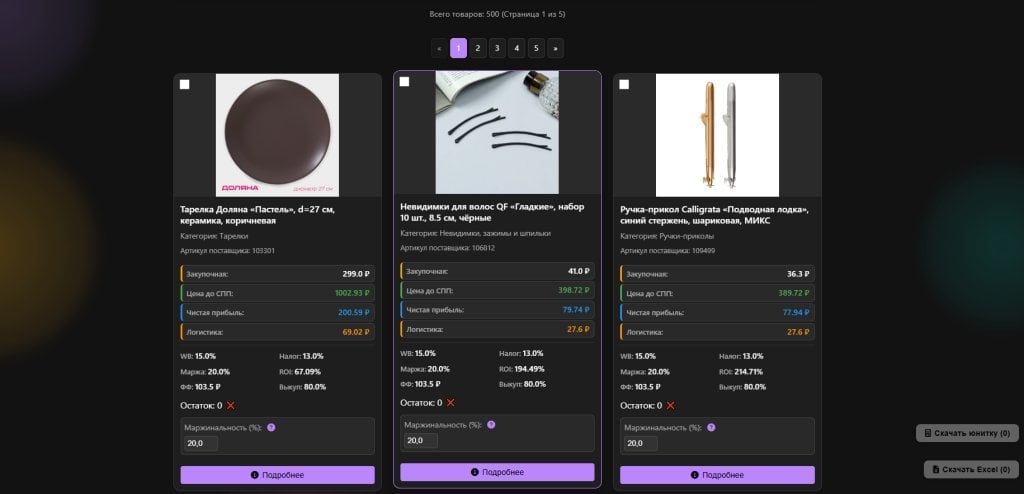The width and height of the screenshot is (1024, 494).
Task: Click the file icon in Скачать Excel button
Action: point(935,469)
